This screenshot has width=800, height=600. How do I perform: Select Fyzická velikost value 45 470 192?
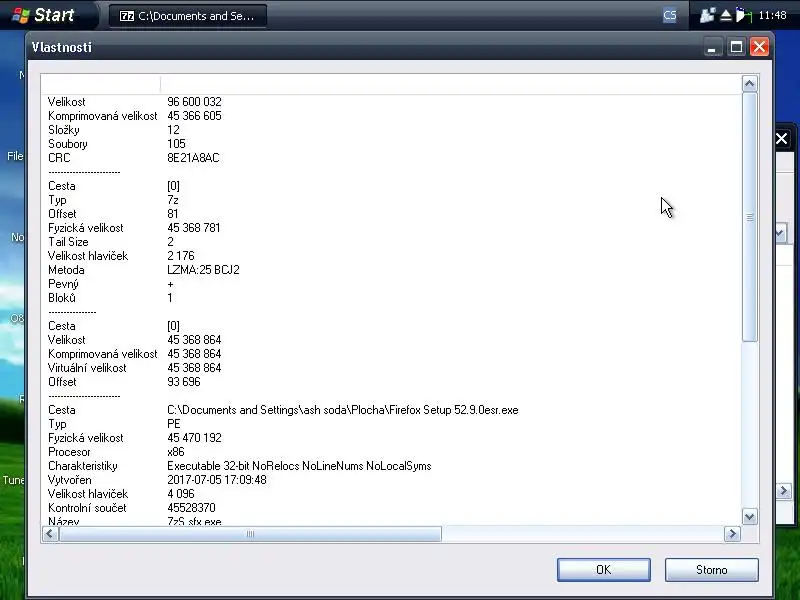(194, 438)
